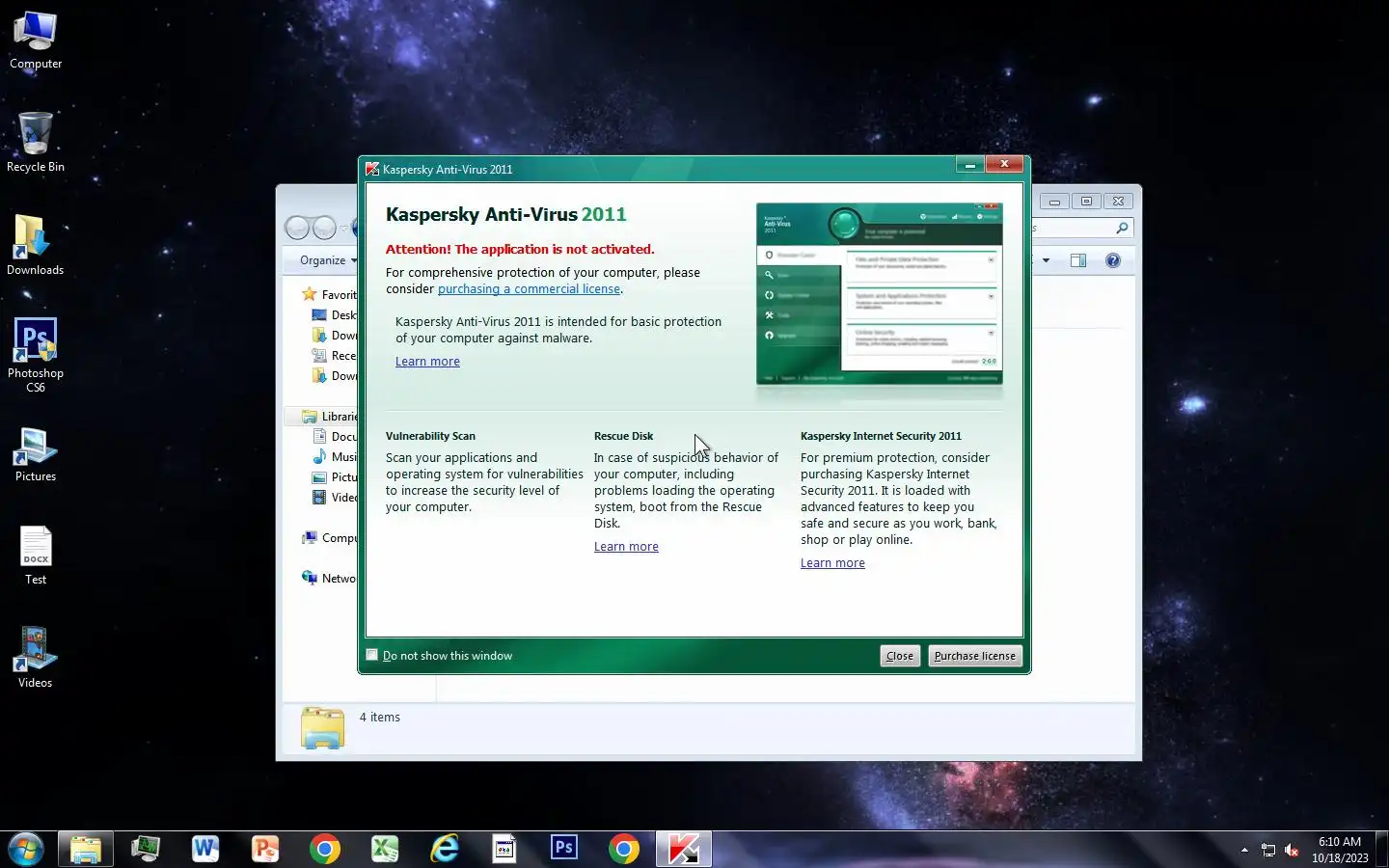1389x868 pixels.
Task: Click Show desktop strip at taskbar end
Action: pyautogui.click(x=1382, y=849)
